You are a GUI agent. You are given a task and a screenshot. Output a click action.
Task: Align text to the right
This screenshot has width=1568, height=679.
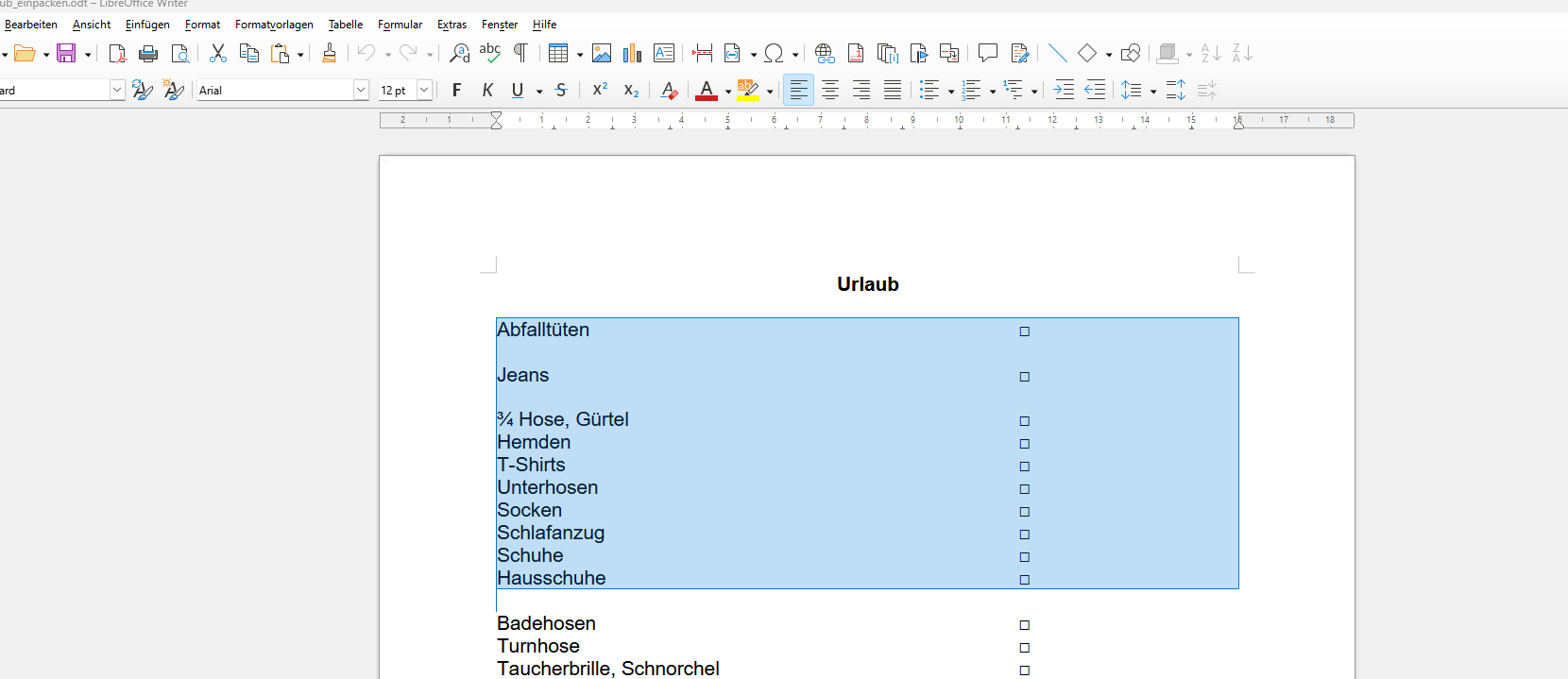[x=861, y=90]
